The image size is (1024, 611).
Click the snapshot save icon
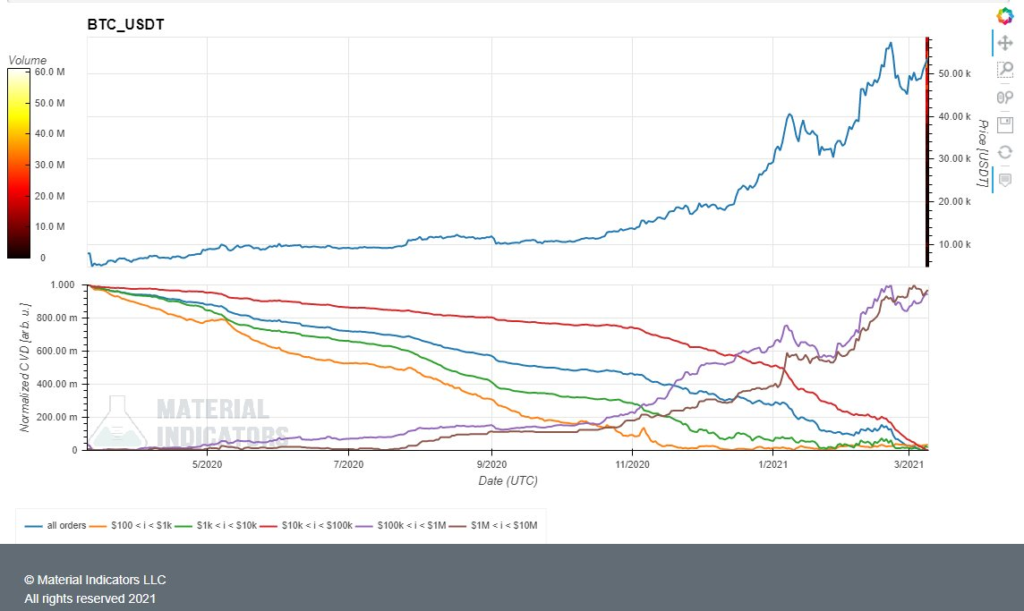tap(1005, 124)
